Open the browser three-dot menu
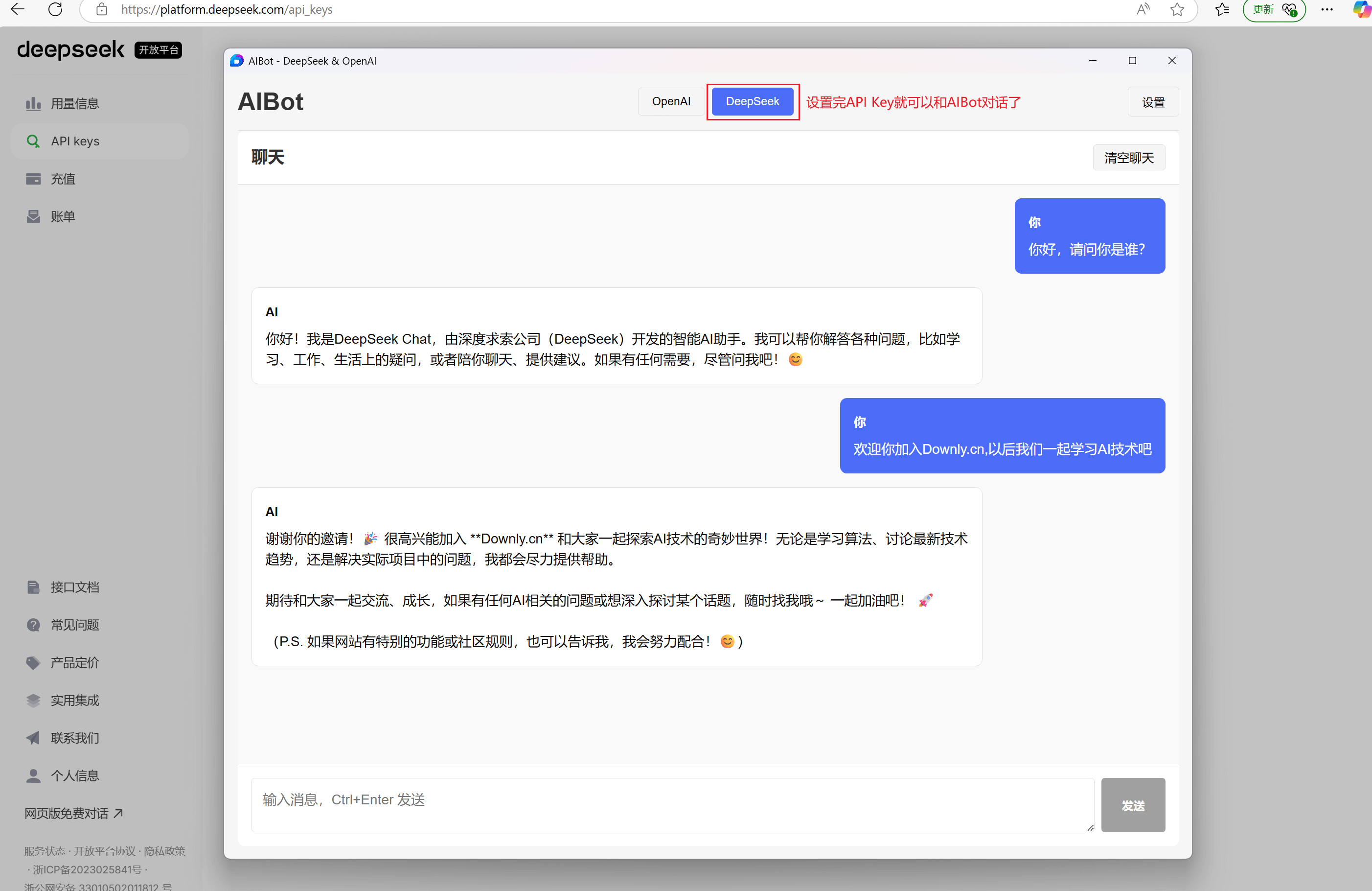Image resolution: width=1372 pixels, height=891 pixels. 1327,9
